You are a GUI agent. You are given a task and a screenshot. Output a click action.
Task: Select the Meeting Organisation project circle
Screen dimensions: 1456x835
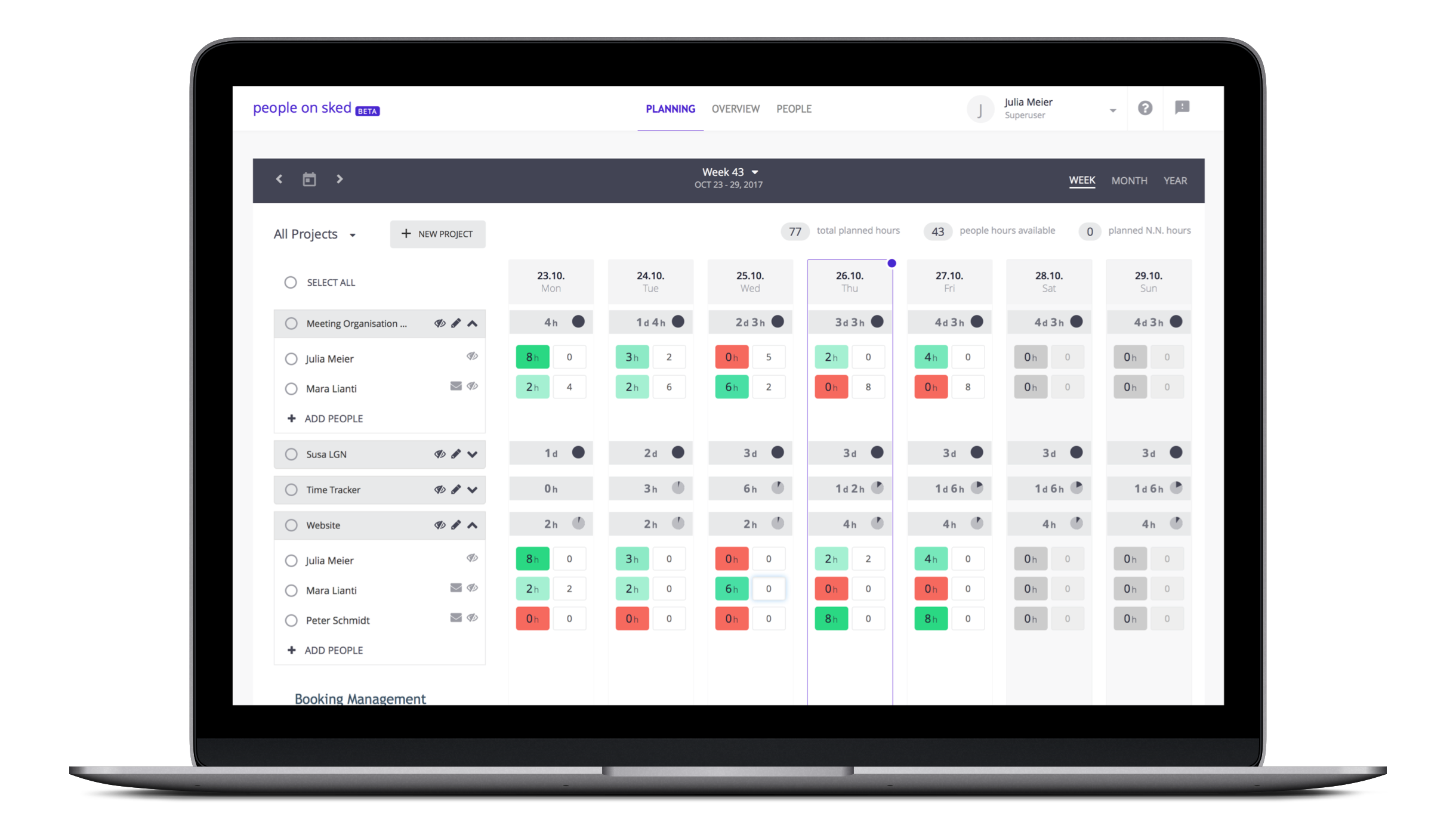[x=291, y=323]
